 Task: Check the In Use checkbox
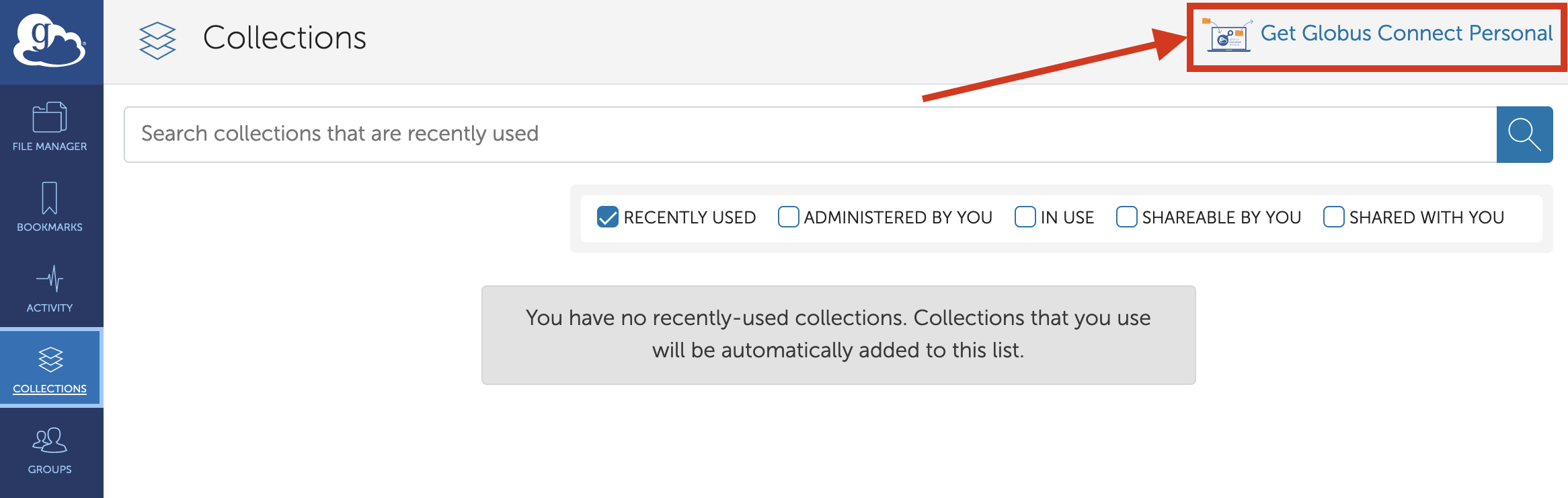coord(1025,217)
